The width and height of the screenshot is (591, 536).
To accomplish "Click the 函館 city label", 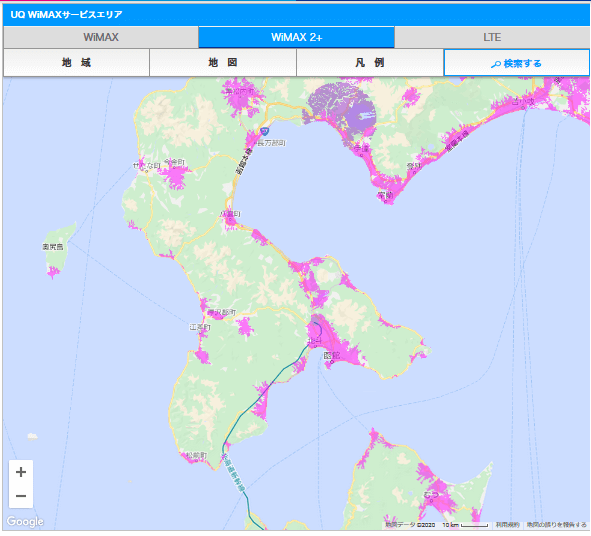I will 332,355.
